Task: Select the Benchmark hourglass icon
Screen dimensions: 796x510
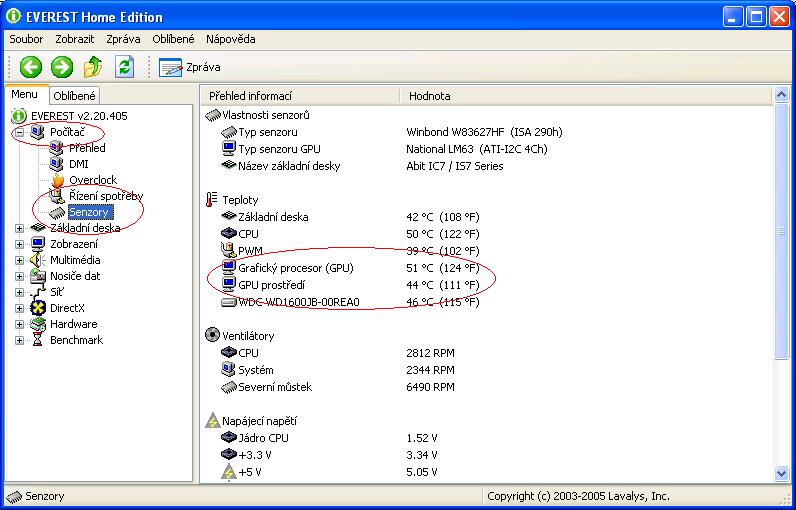Action: (x=38, y=340)
